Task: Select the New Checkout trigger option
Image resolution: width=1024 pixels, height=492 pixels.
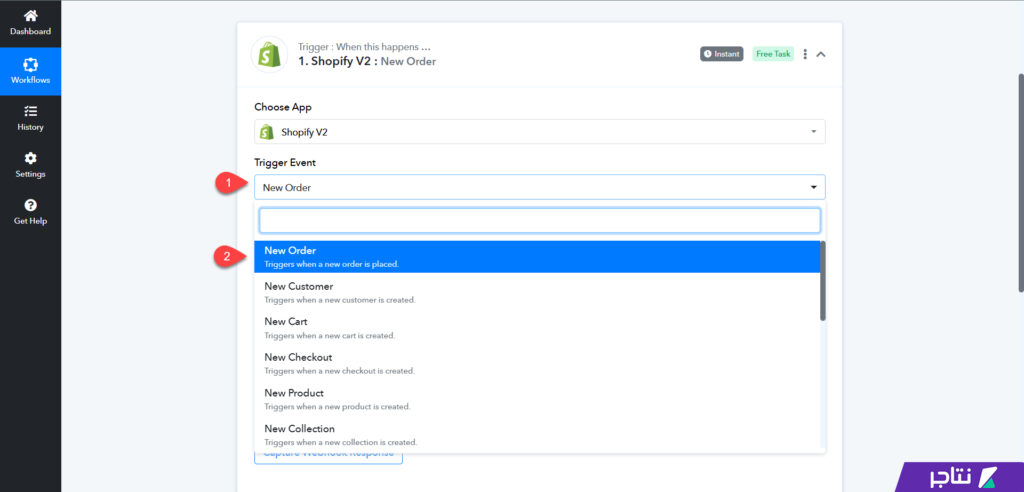Action: click(x=537, y=364)
